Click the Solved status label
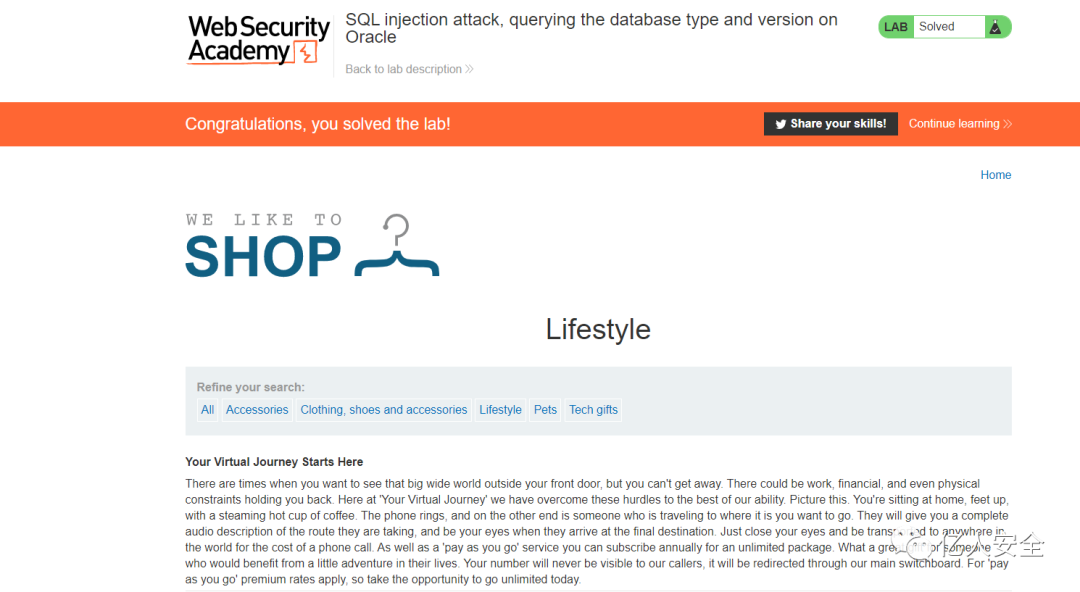 tap(937, 27)
